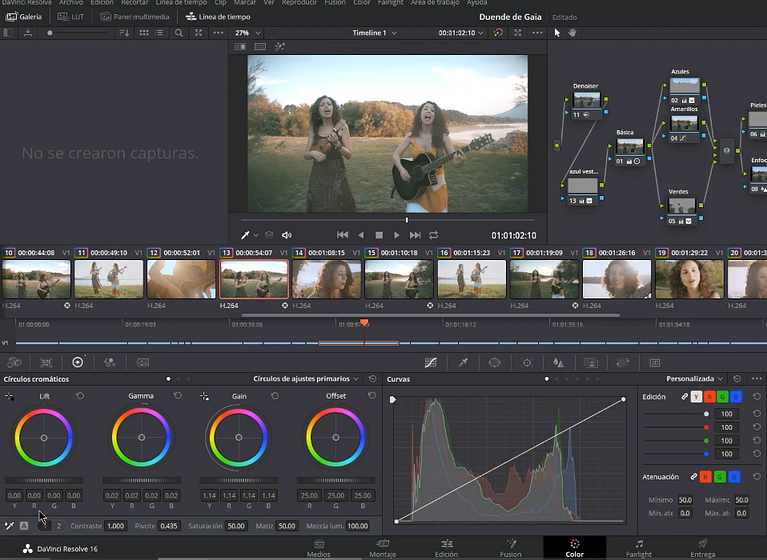767x560 pixels.
Task: Click the viewer mute audio icon
Action: [x=286, y=235]
